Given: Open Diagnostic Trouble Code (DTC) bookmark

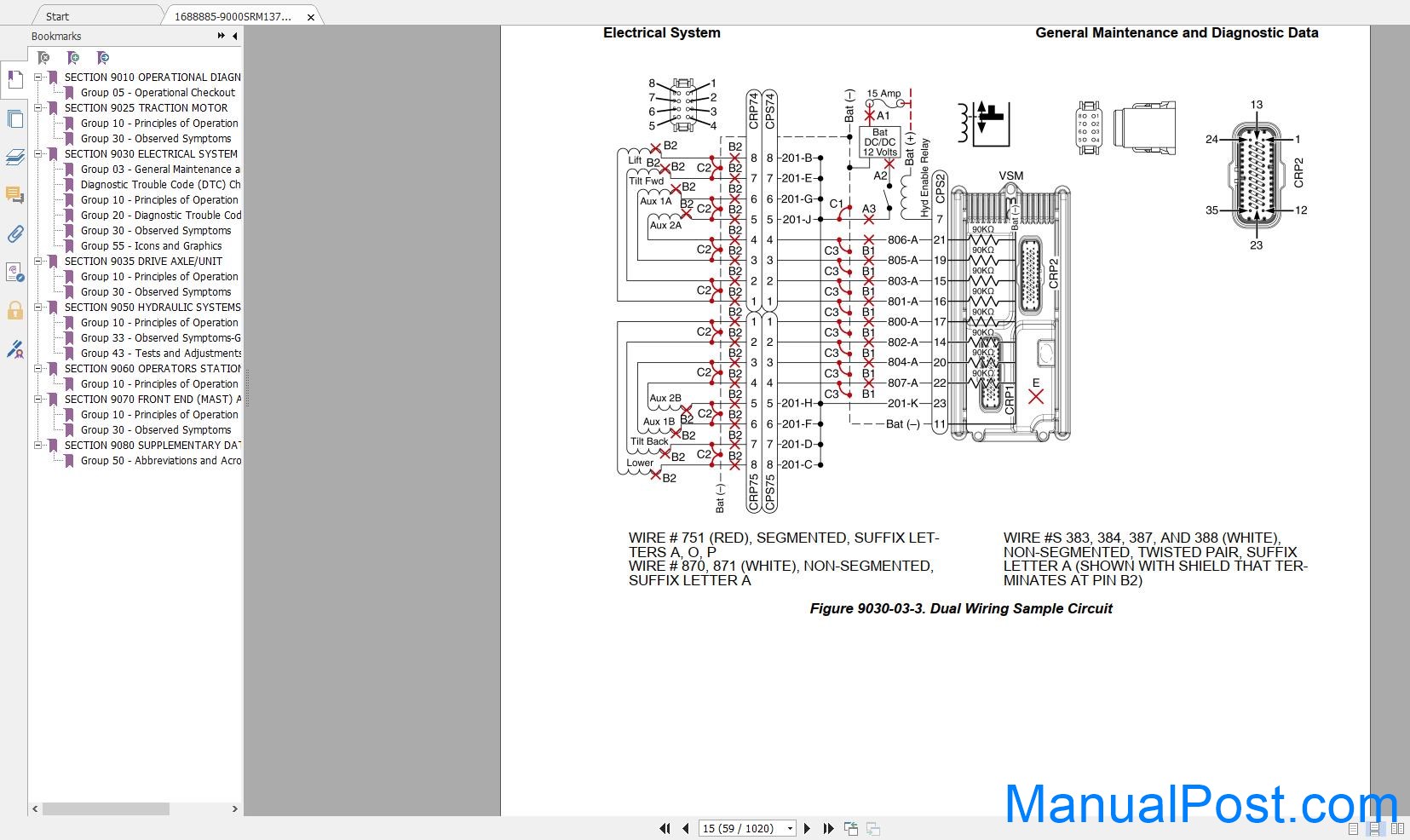Looking at the screenshot, I should pos(160,184).
